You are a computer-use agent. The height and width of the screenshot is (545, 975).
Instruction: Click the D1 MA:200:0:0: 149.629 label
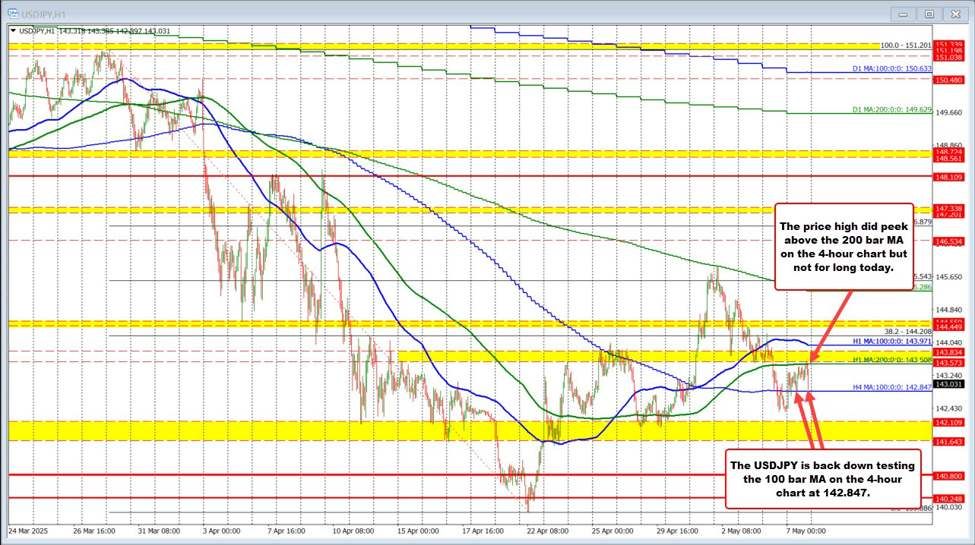pos(892,110)
